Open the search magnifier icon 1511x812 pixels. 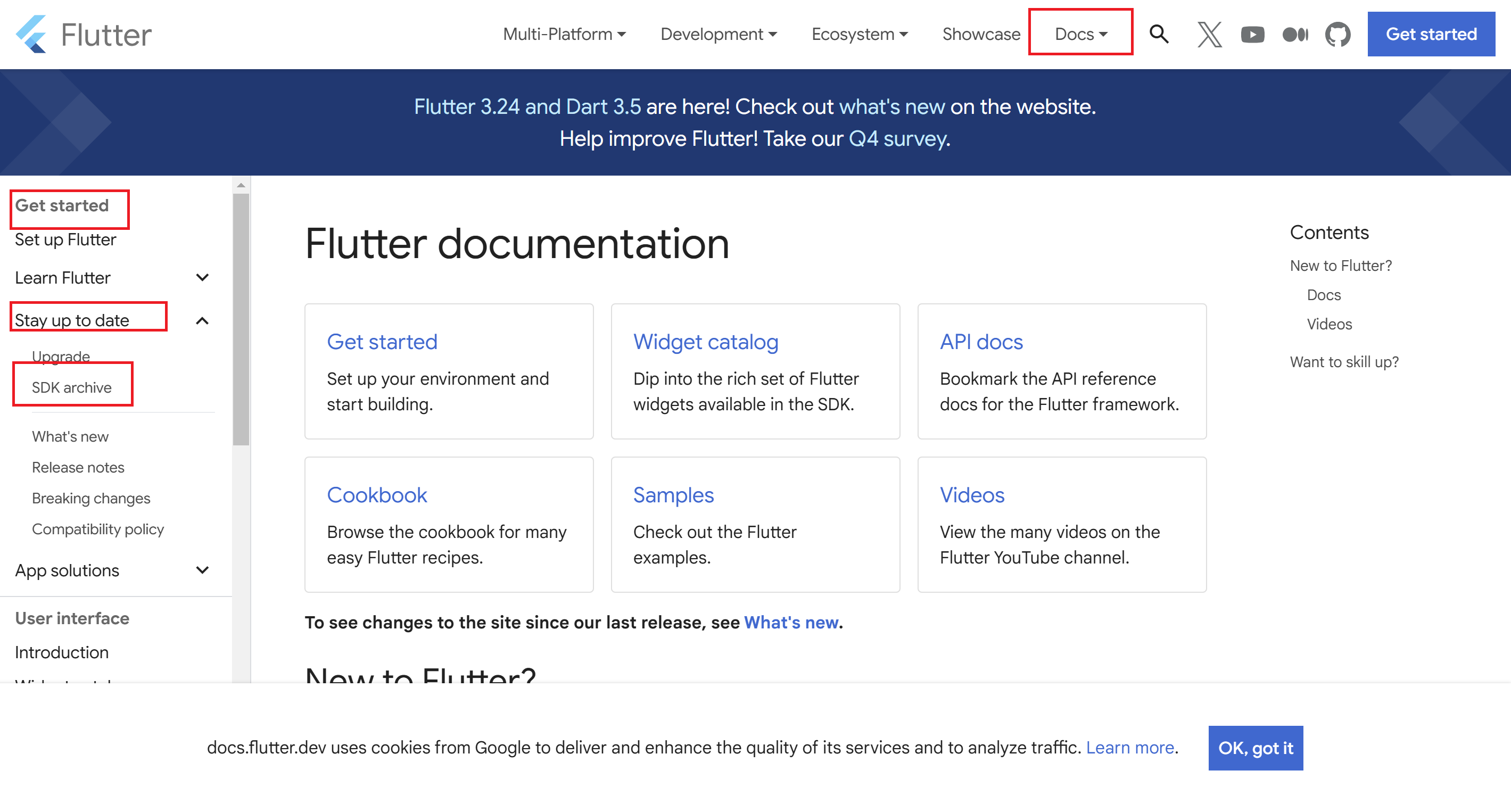click(x=1159, y=34)
